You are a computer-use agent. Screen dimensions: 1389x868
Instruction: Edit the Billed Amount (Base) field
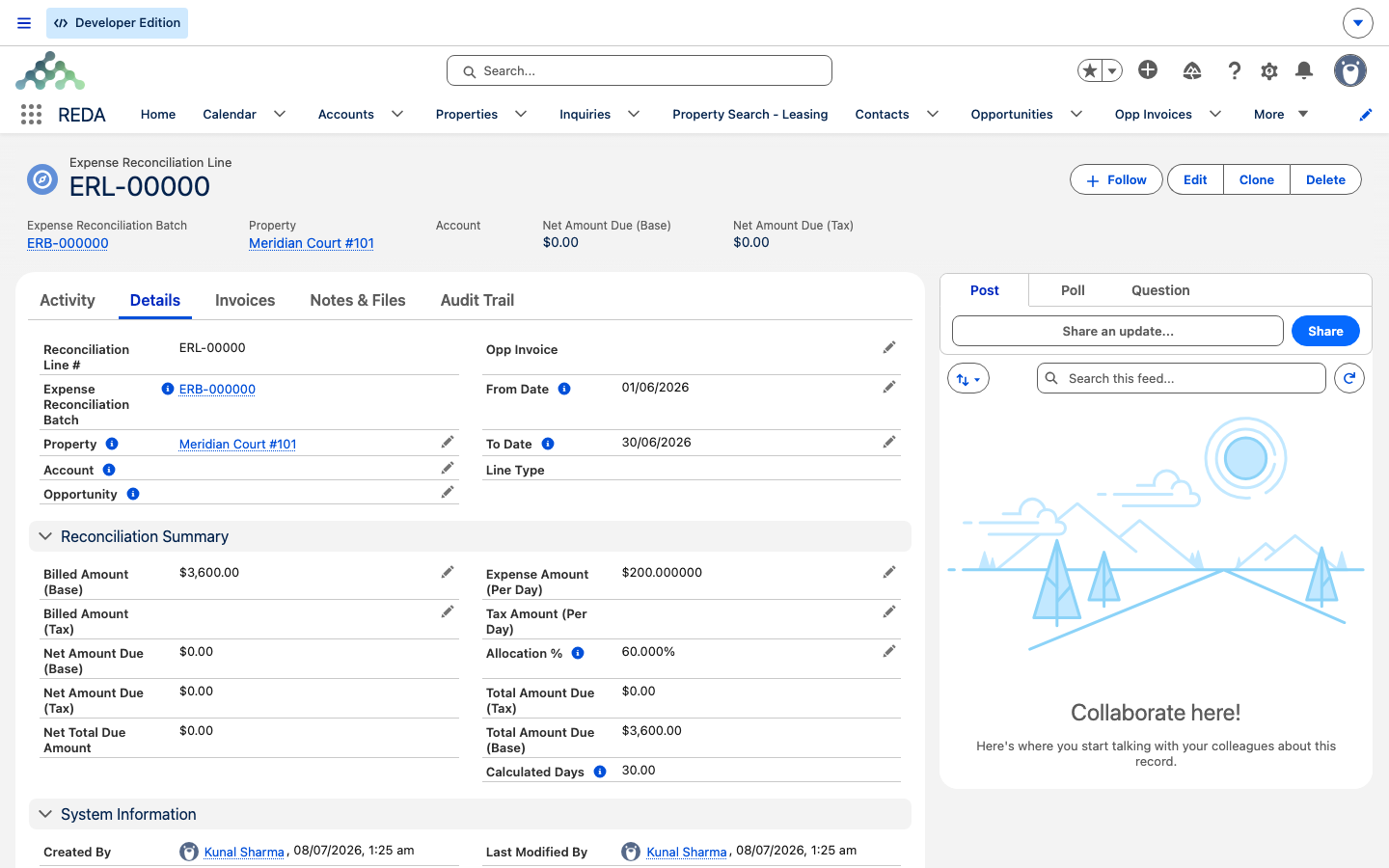(x=448, y=572)
